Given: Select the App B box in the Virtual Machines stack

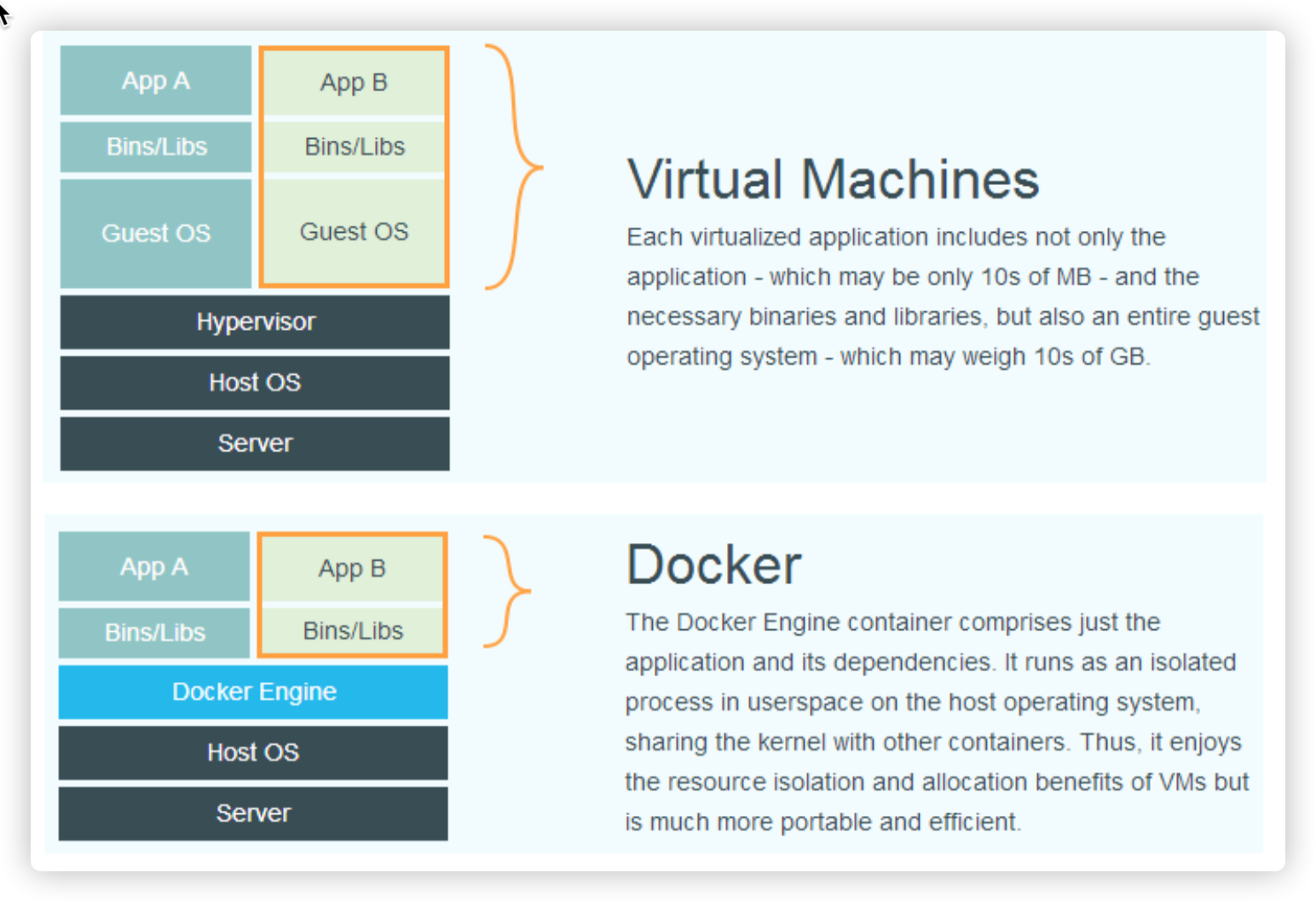Looking at the screenshot, I should coord(354,83).
